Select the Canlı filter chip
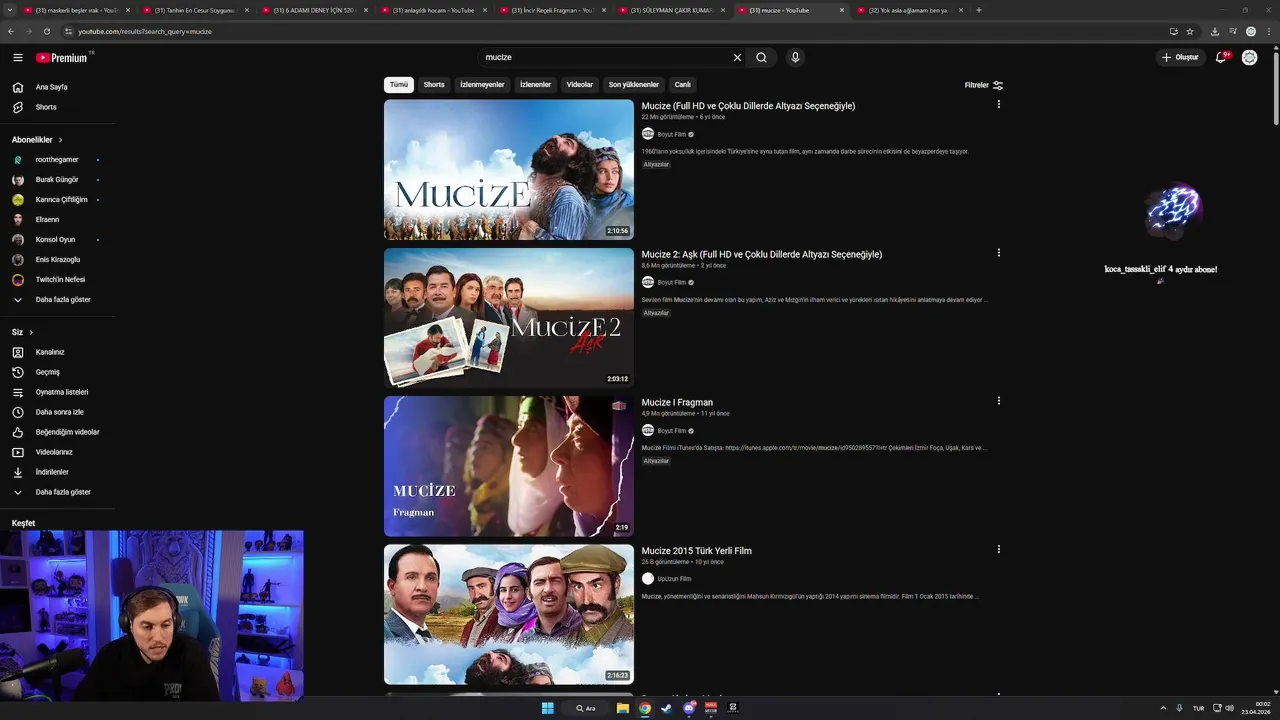The width and height of the screenshot is (1280, 720). (683, 85)
